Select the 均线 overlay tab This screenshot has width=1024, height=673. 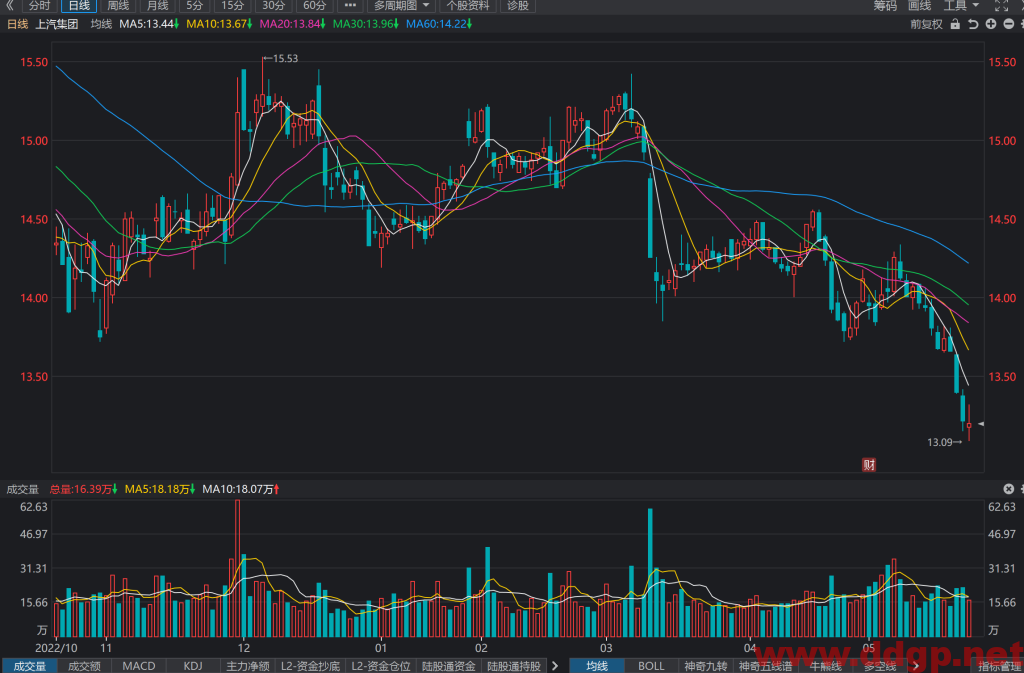pyautogui.click(x=597, y=666)
